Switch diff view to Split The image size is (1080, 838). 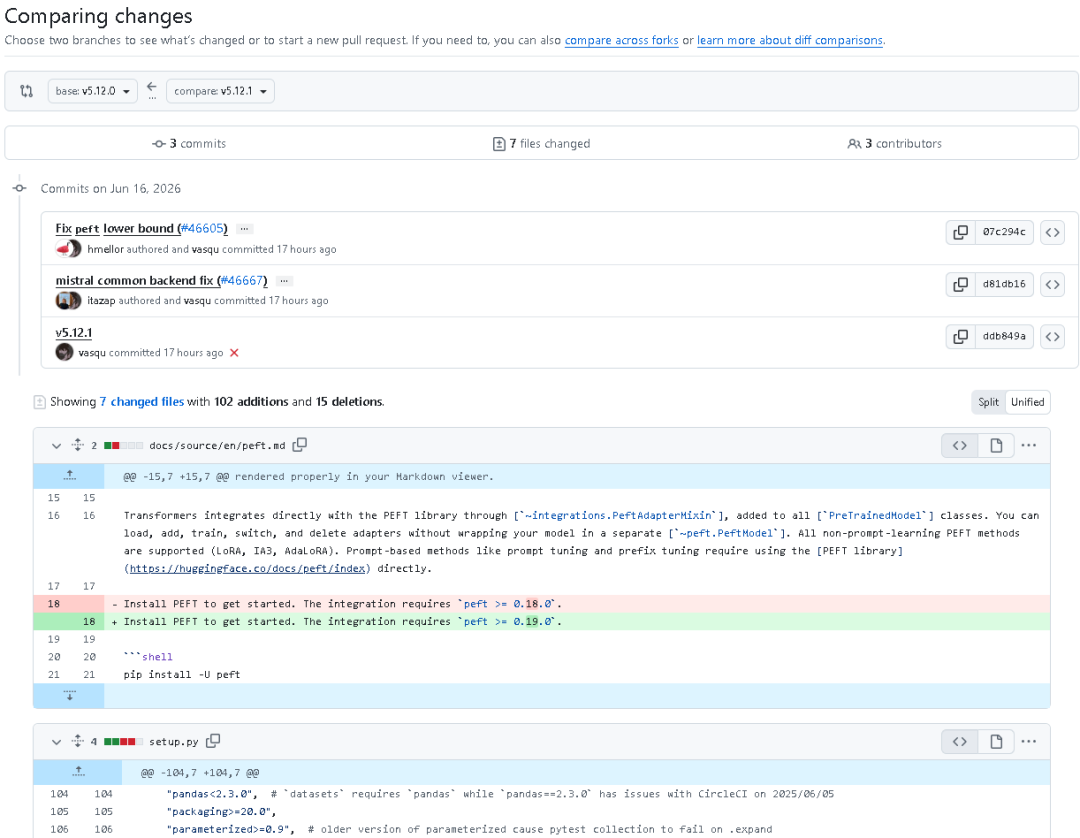tap(988, 402)
